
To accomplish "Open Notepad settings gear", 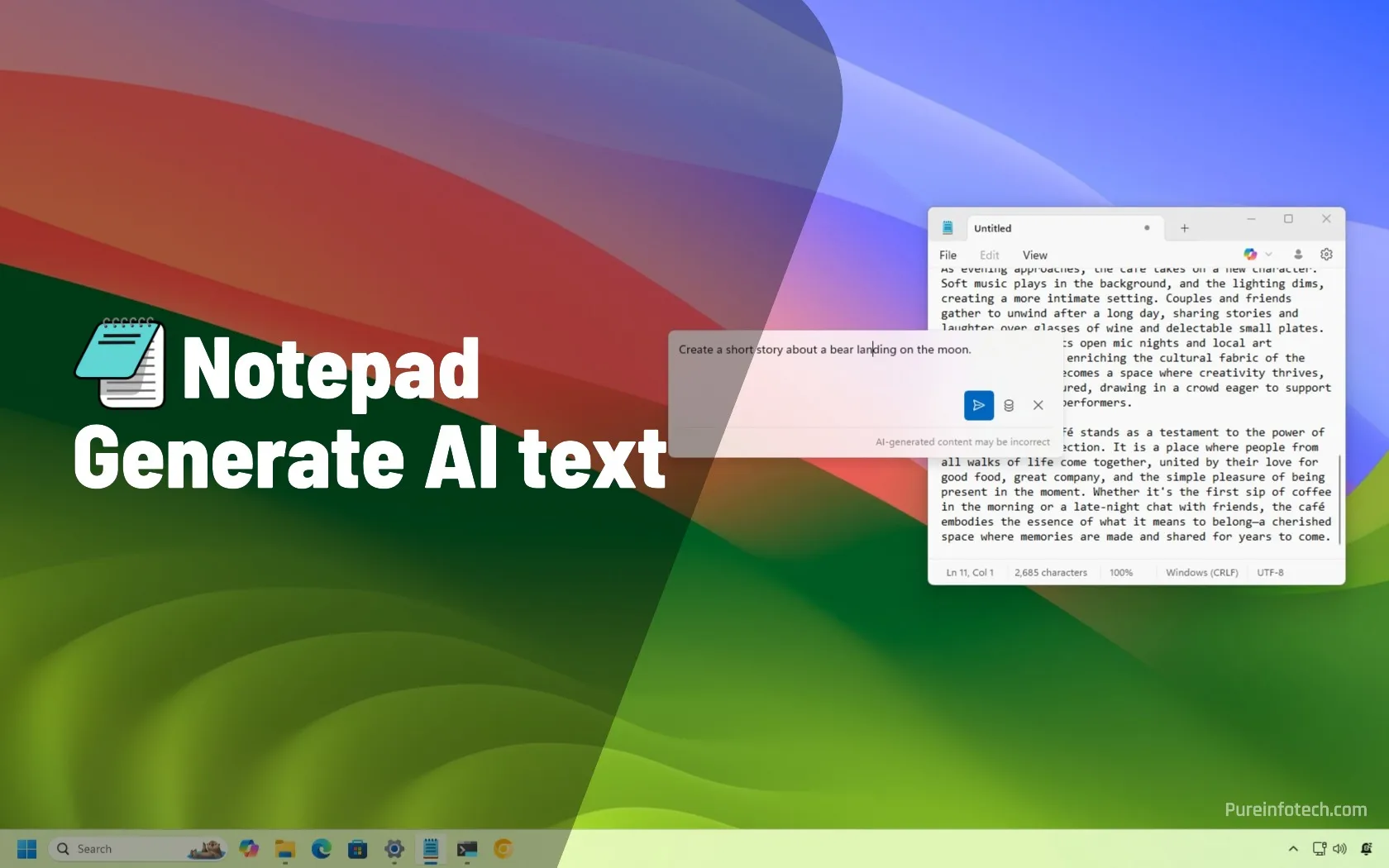I will pos(1326,255).
